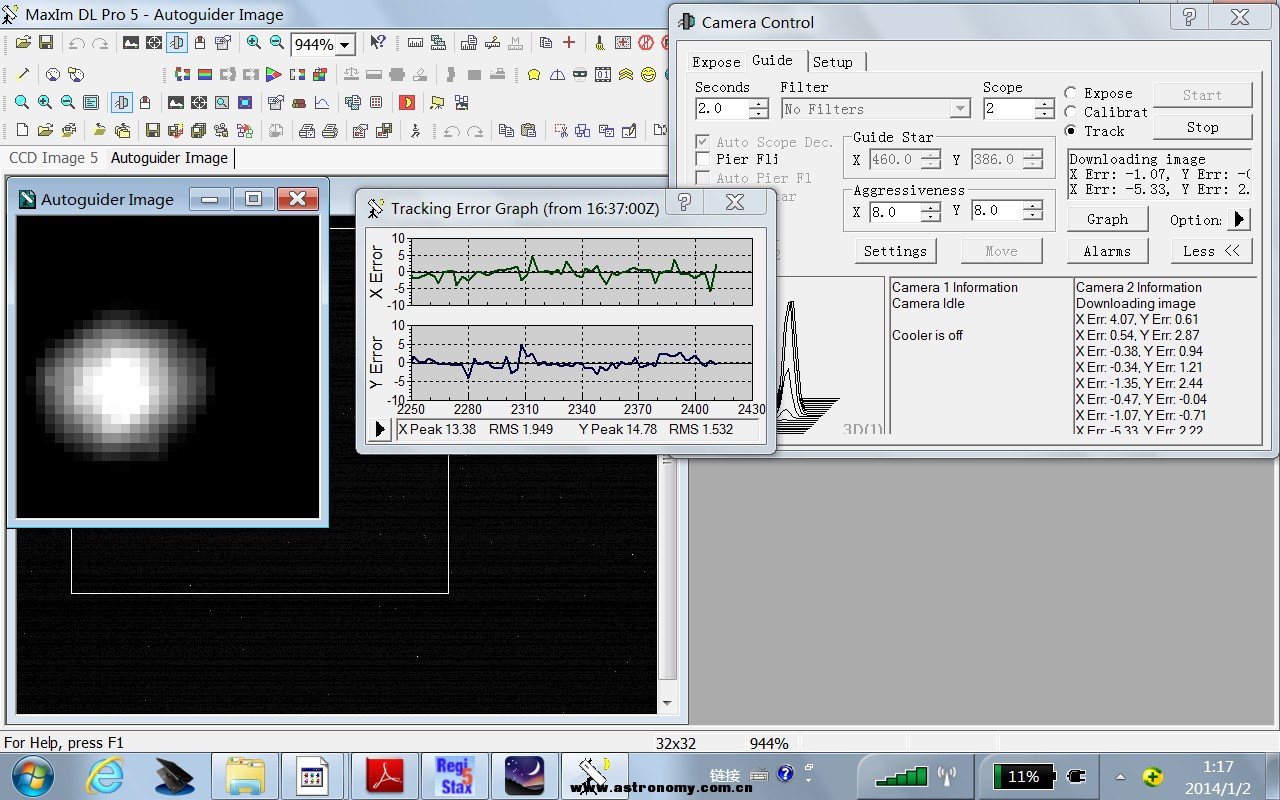Click the Stop button
The width and height of the screenshot is (1280, 800).
[x=1202, y=127]
